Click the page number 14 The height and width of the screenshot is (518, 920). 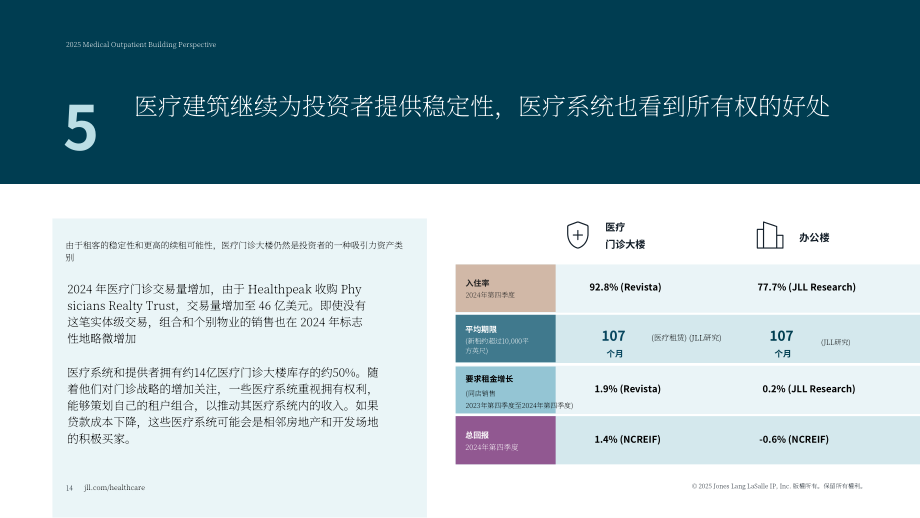coord(69,488)
